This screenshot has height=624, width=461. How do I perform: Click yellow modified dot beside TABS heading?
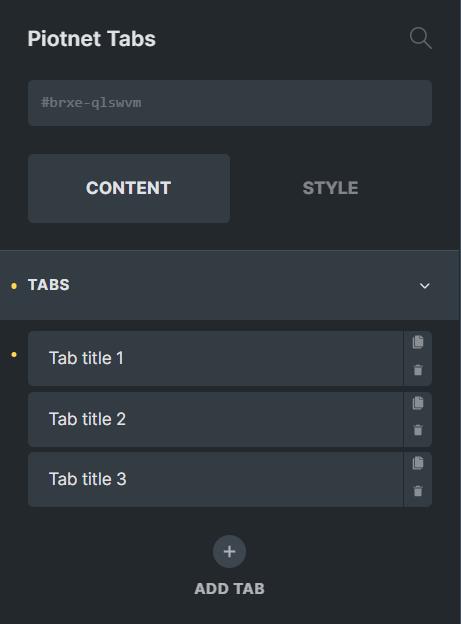14,286
